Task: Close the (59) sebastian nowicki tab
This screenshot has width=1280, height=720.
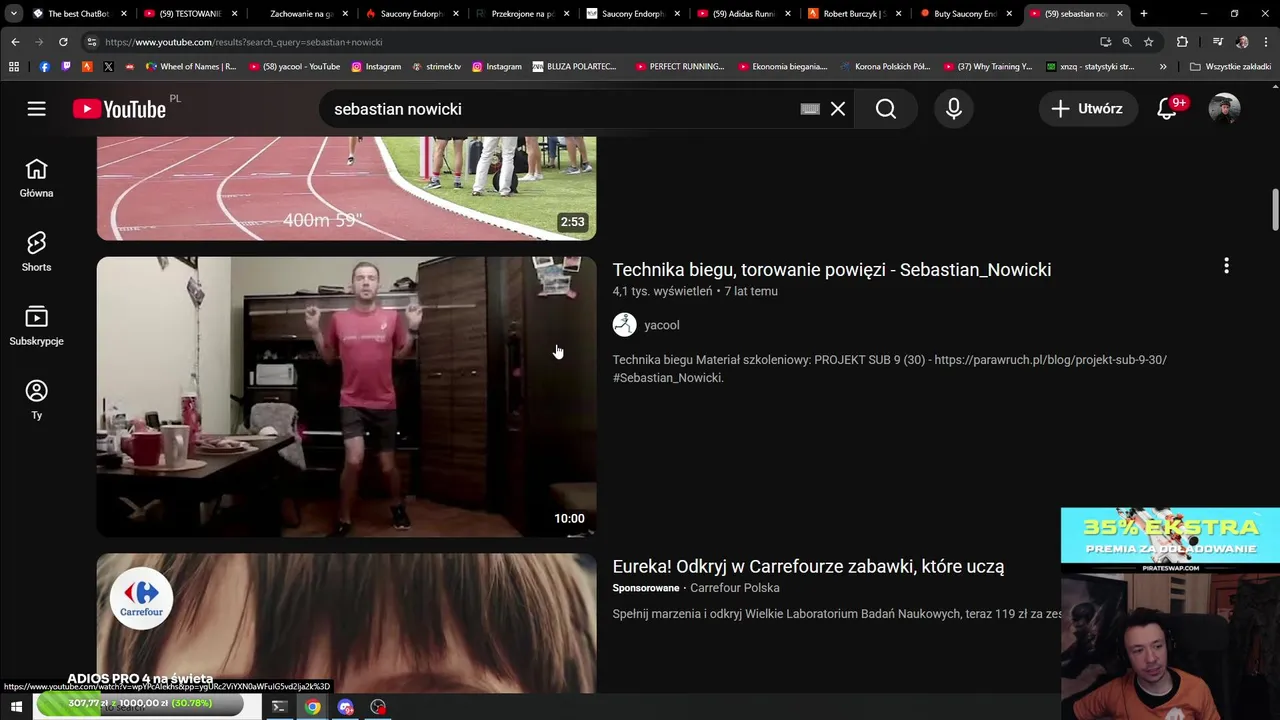Action: tap(1120, 14)
